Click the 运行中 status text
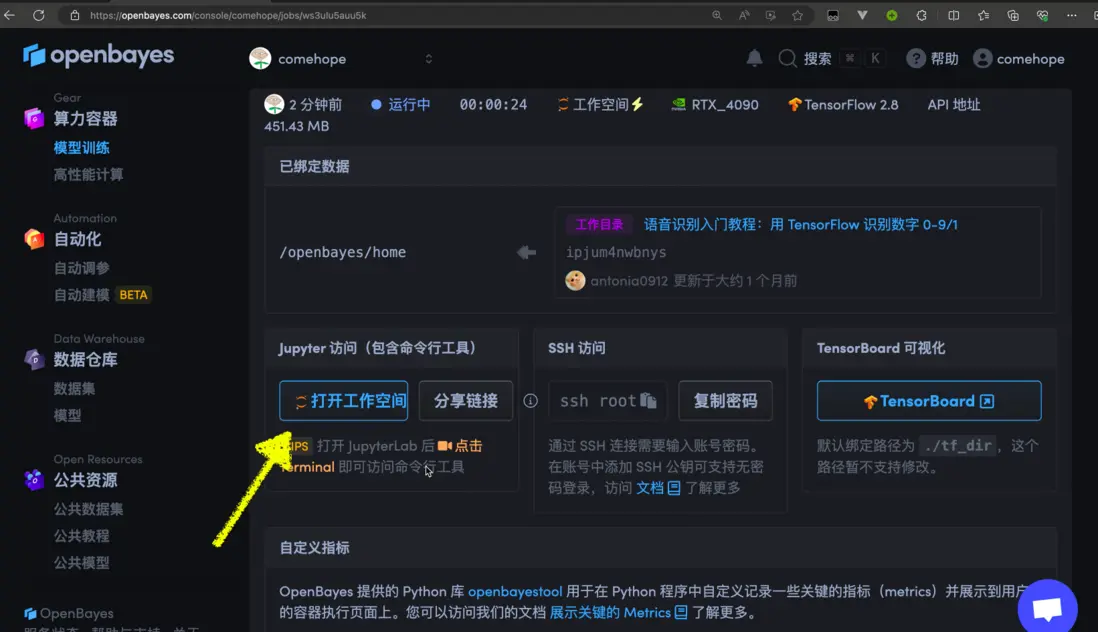 410,104
